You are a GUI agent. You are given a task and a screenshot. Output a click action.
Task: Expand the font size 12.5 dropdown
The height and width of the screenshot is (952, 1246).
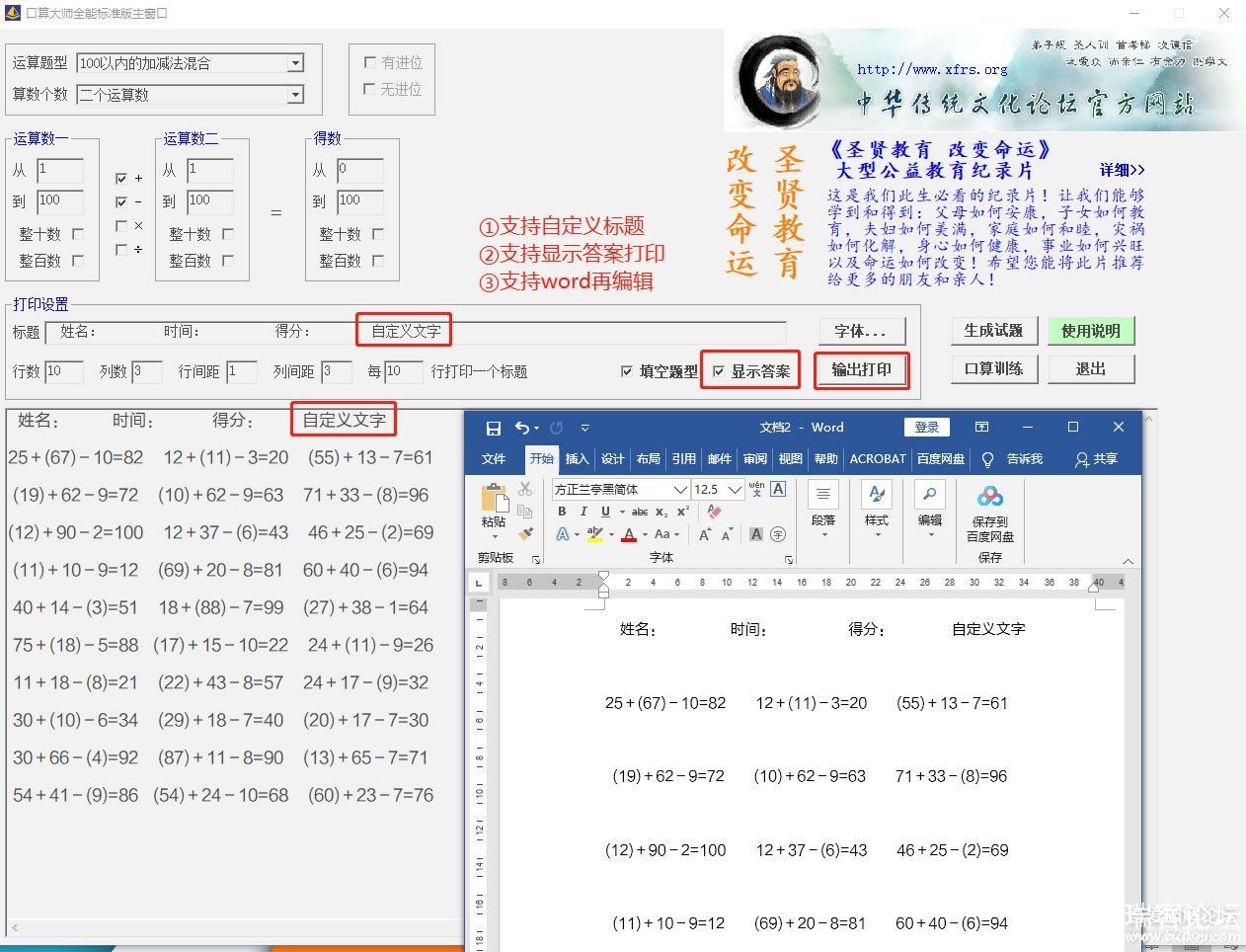pos(735,489)
